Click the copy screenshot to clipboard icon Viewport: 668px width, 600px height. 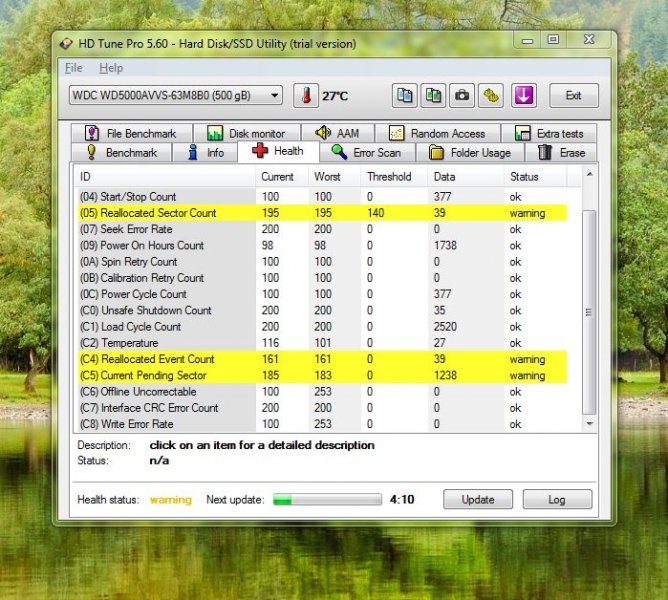click(433, 95)
